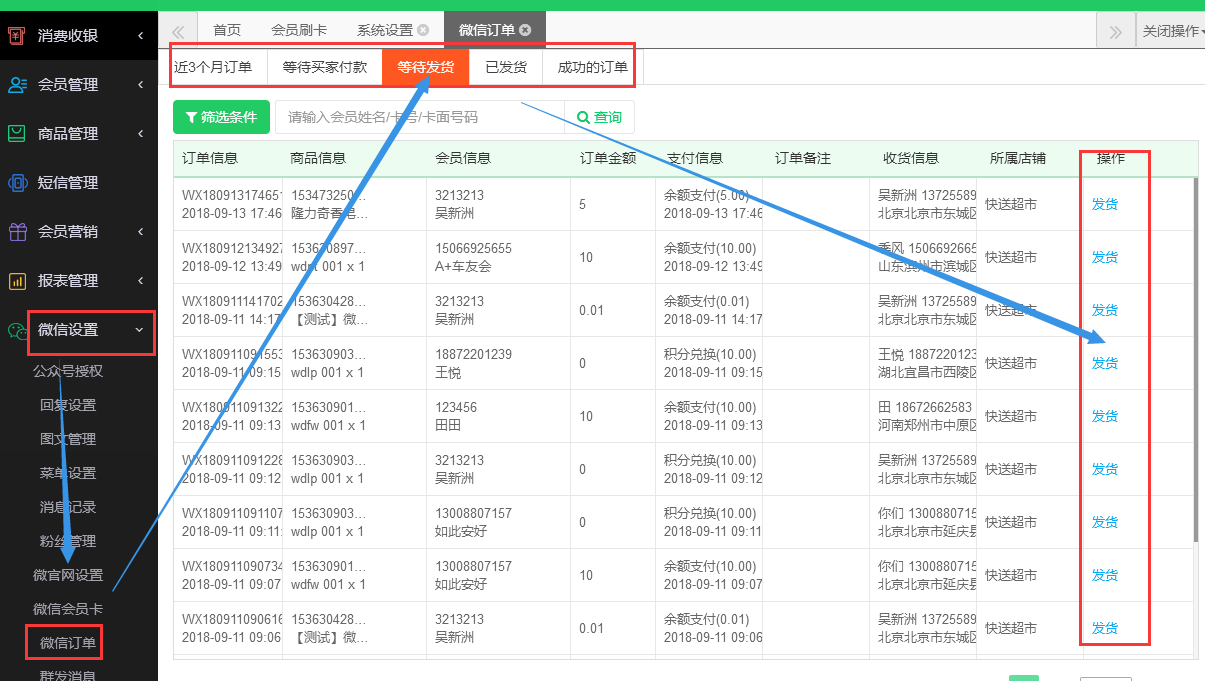Click 发货 for the 2018-09-11 09:12 order
Image resolution: width=1205 pixels, height=681 pixels.
point(1105,469)
